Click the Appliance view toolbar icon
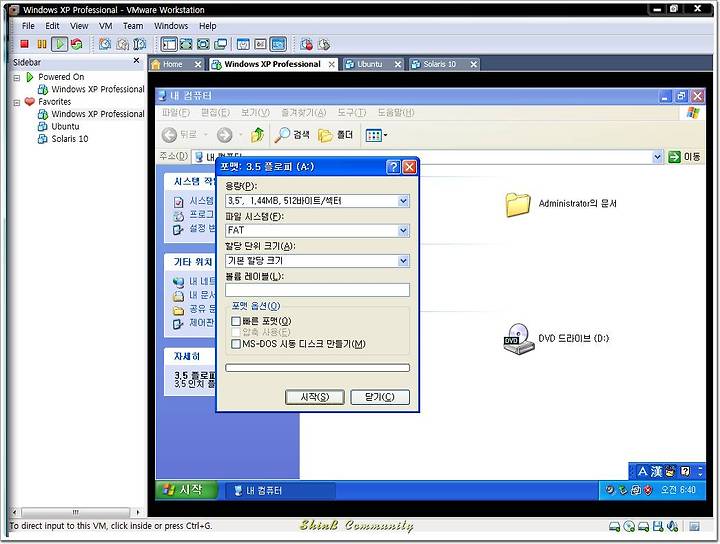This screenshot has height=544, width=720. pyautogui.click(x=260, y=44)
